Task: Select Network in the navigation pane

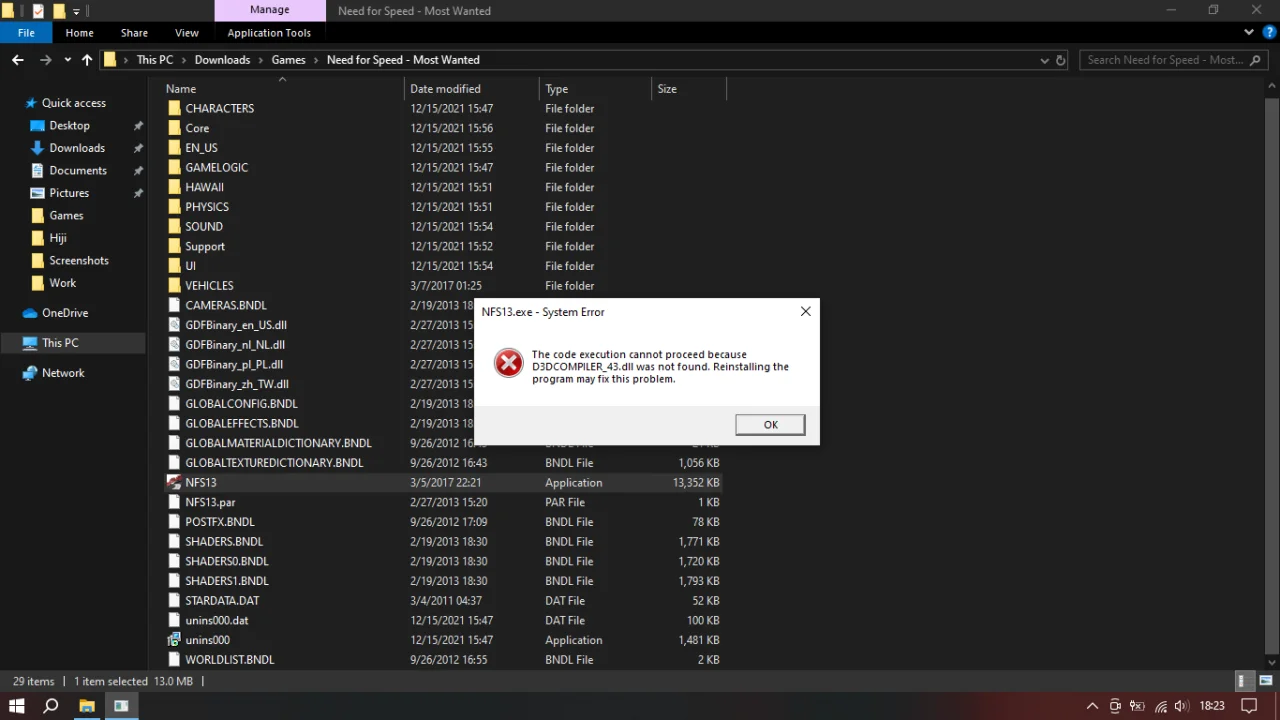Action: pyautogui.click(x=63, y=373)
